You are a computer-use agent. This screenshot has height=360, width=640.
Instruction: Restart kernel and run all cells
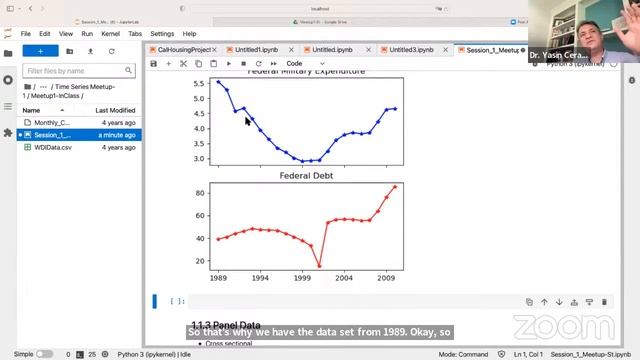click(x=273, y=64)
